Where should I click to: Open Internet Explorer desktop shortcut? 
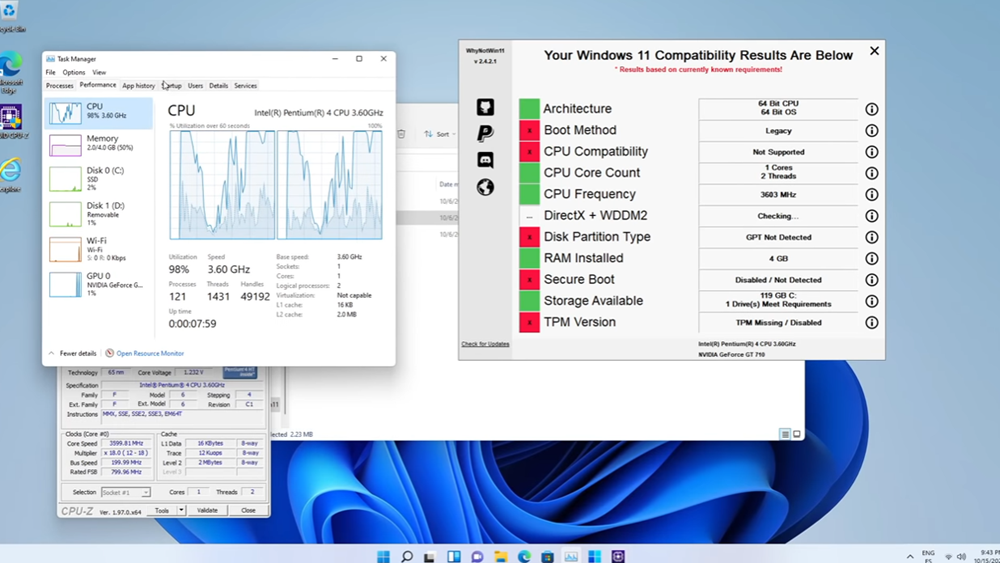click(x=10, y=175)
